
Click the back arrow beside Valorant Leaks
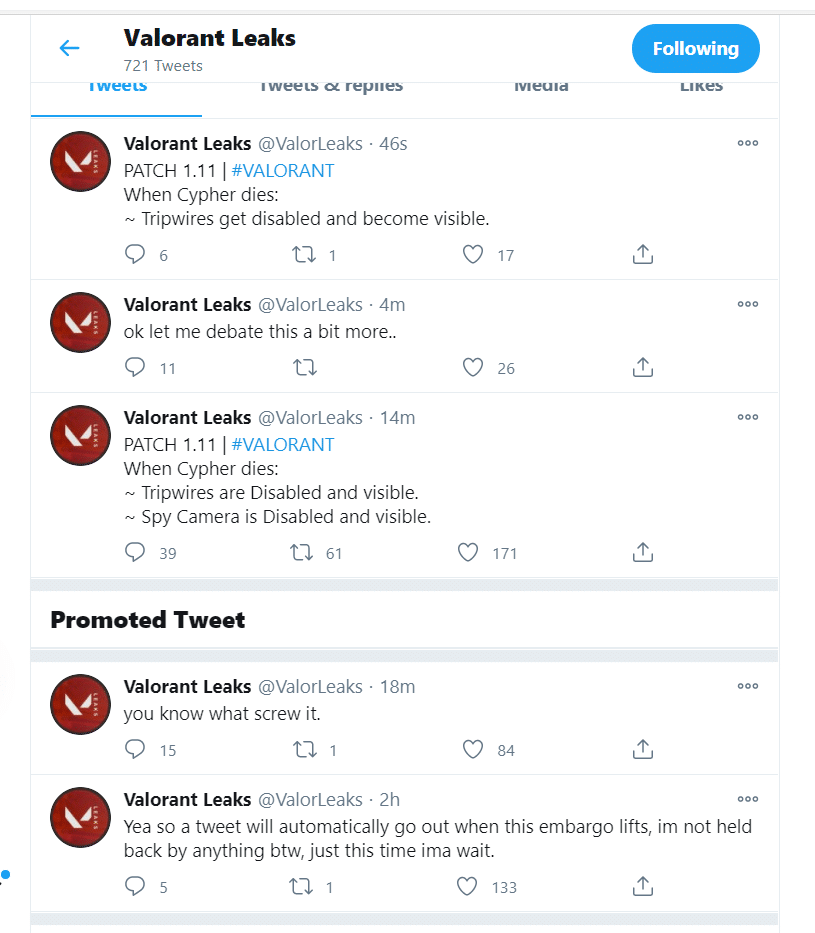click(69, 48)
